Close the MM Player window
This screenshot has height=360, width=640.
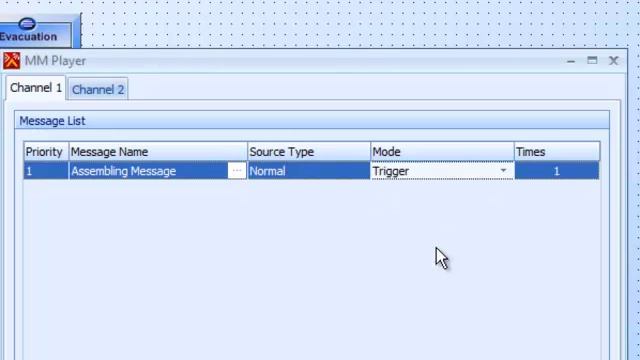(x=613, y=61)
